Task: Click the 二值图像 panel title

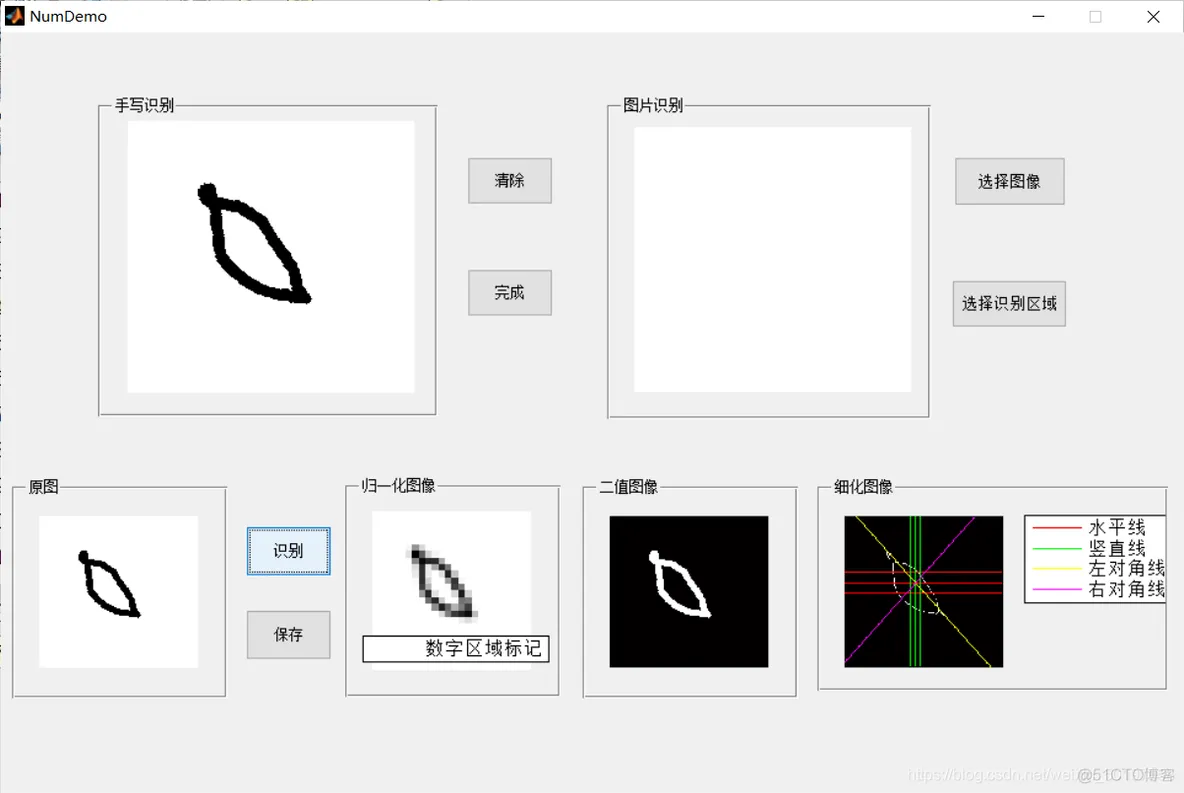Action: click(x=628, y=487)
